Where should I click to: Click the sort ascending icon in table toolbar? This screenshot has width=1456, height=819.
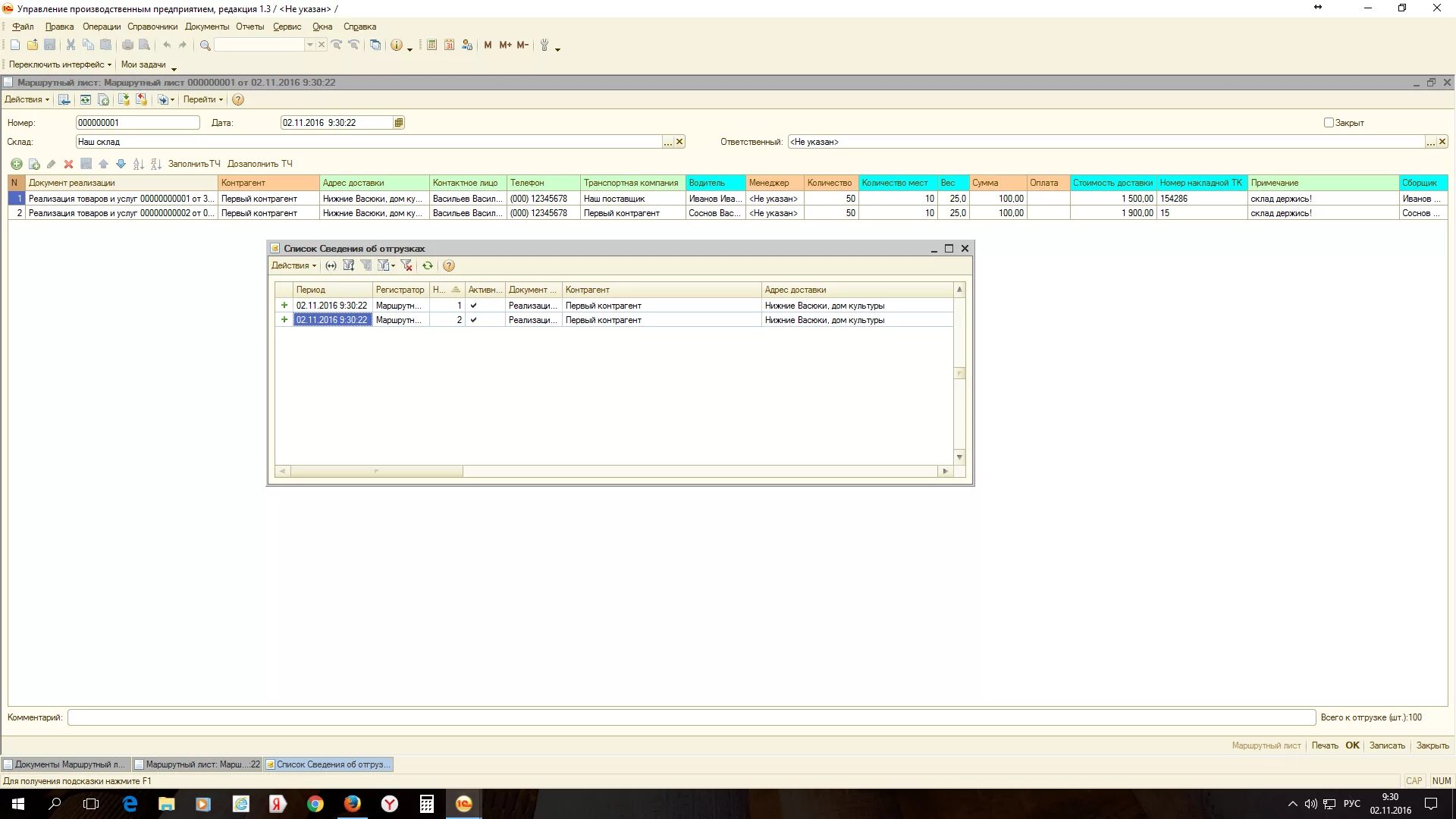[138, 164]
